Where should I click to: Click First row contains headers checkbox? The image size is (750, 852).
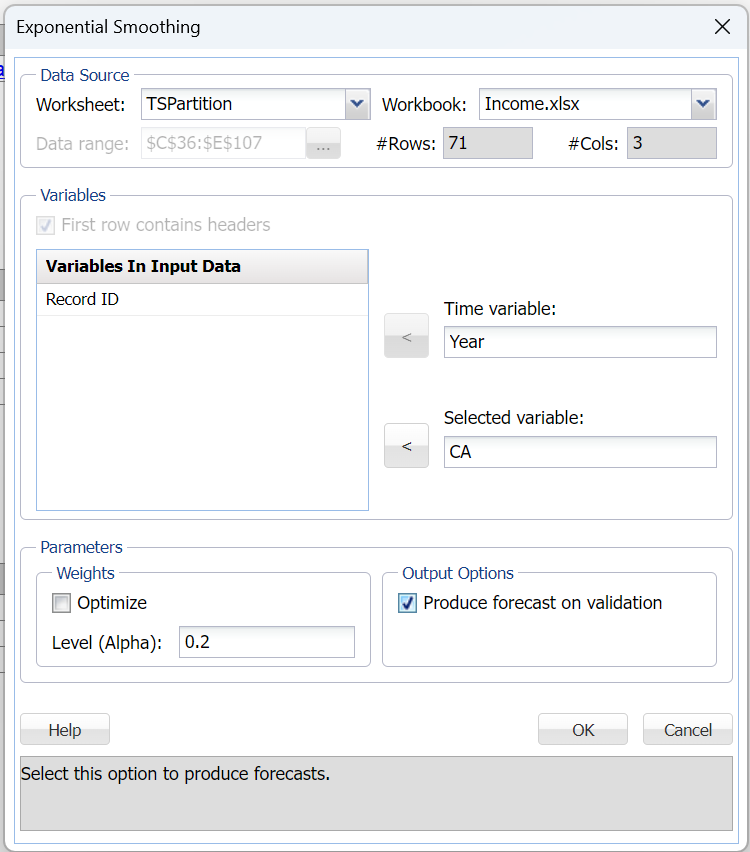click(x=46, y=225)
